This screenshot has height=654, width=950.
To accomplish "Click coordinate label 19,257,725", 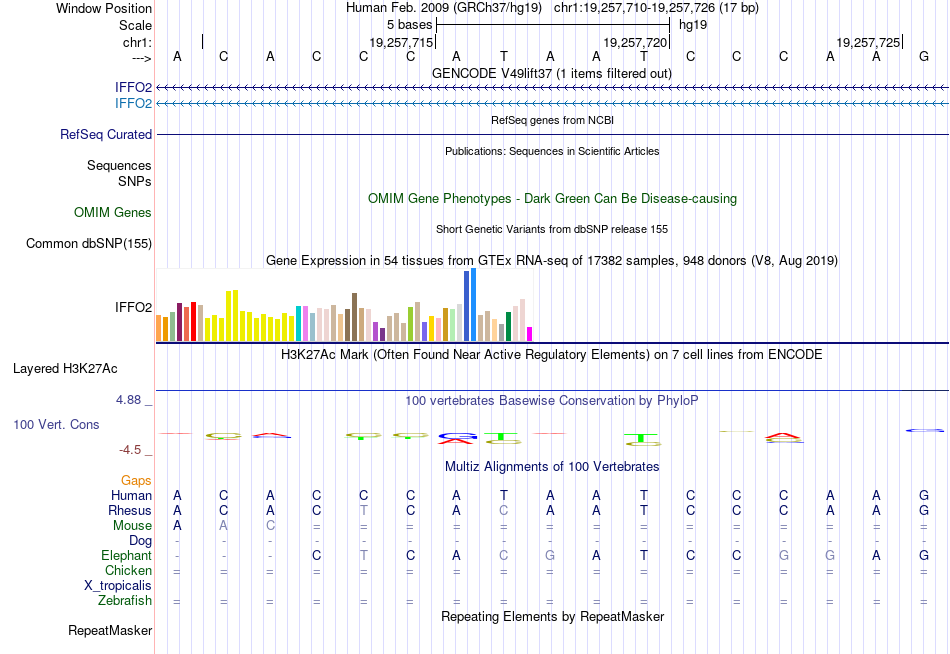I will tap(868, 42).
